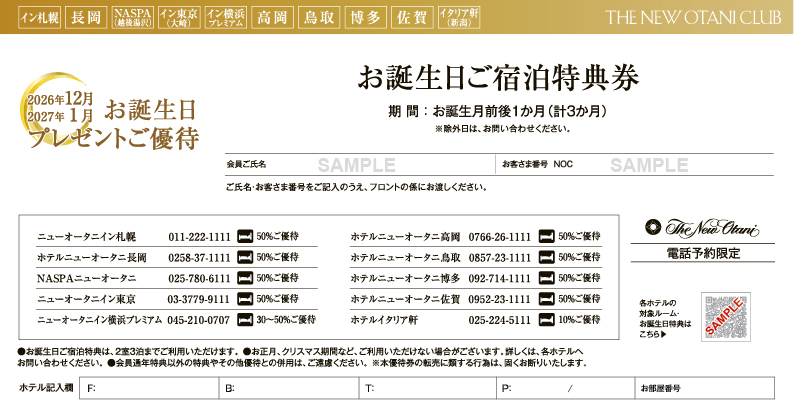This screenshot has height=410, width=794.
Task: Click phone number 0766-26-1111
Action: click(500, 237)
